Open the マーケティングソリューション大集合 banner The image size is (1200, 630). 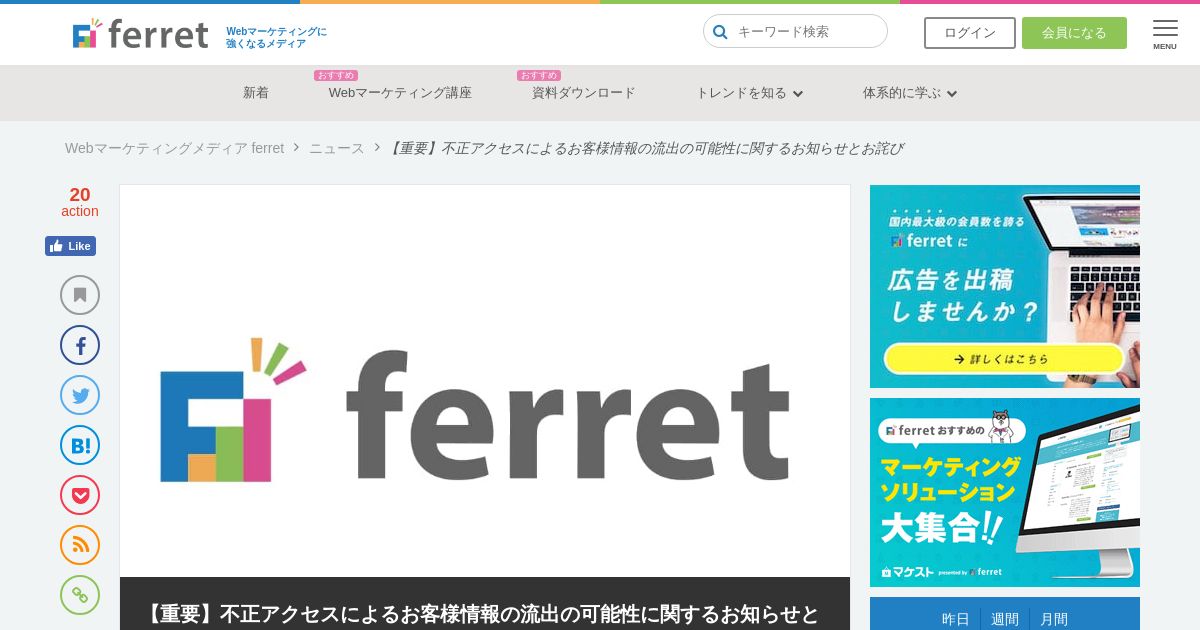pyautogui.click(x=1005, y=492)
